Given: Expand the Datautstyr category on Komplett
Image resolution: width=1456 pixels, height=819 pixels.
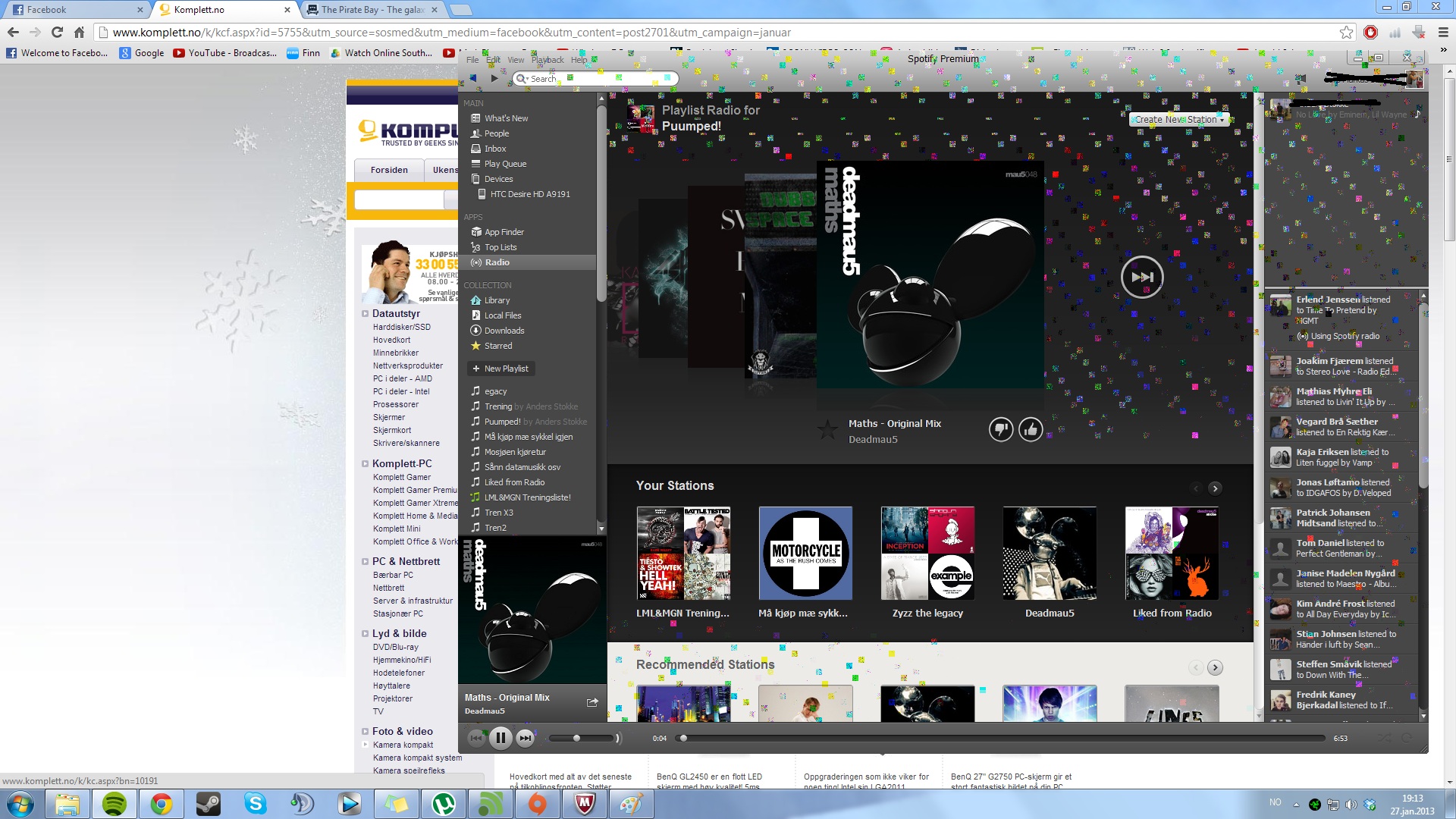Looking at the screenshot, I should click(x=365, y=313).
